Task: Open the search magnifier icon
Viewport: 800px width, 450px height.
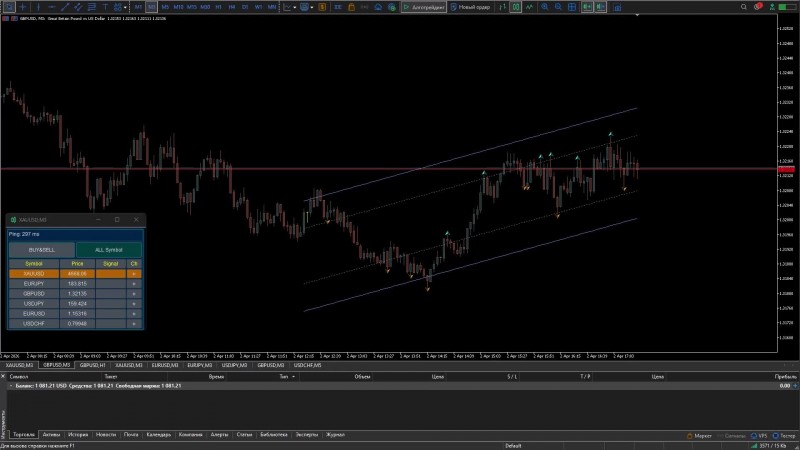Action: [744, 7]
